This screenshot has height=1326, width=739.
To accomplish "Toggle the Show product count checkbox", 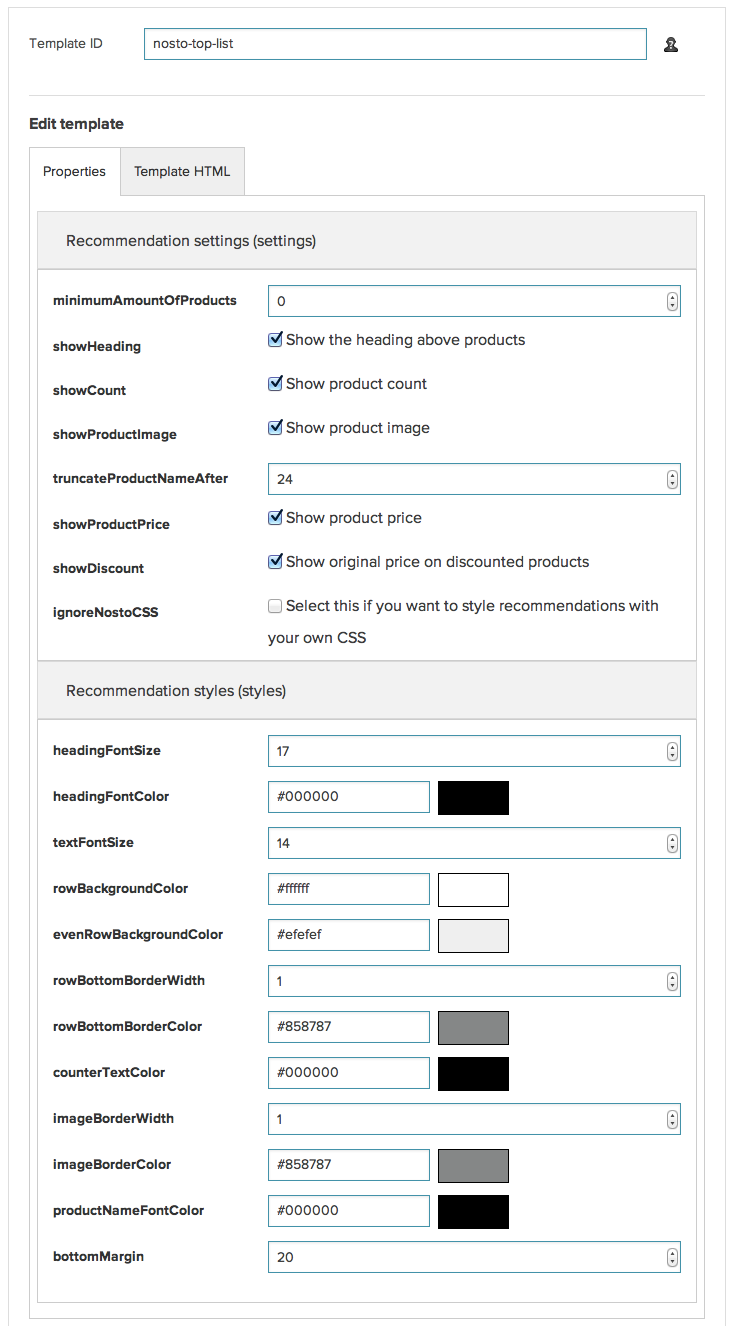I will pyautogui.click(x=275, y=384).
